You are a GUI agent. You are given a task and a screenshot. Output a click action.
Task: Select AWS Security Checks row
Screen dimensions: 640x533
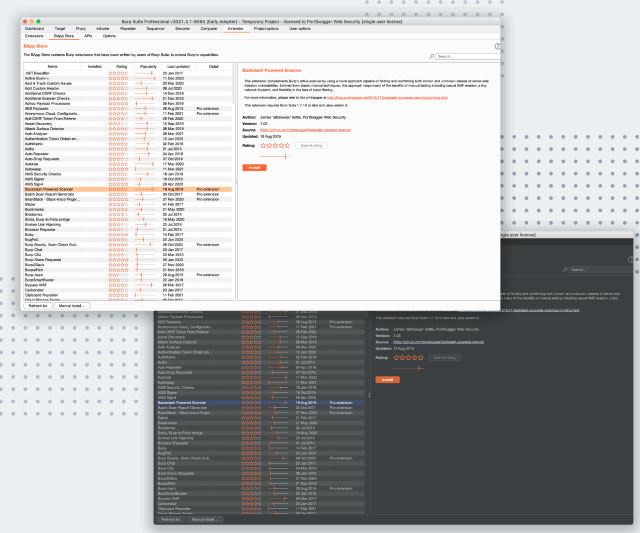[128, 174]
